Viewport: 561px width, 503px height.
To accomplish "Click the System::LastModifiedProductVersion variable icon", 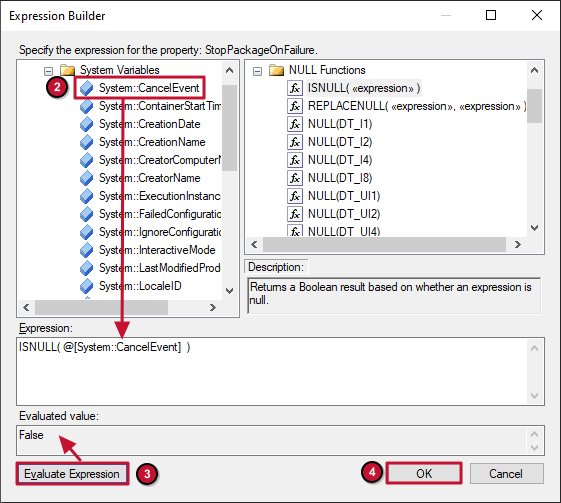I will point(87,268).
